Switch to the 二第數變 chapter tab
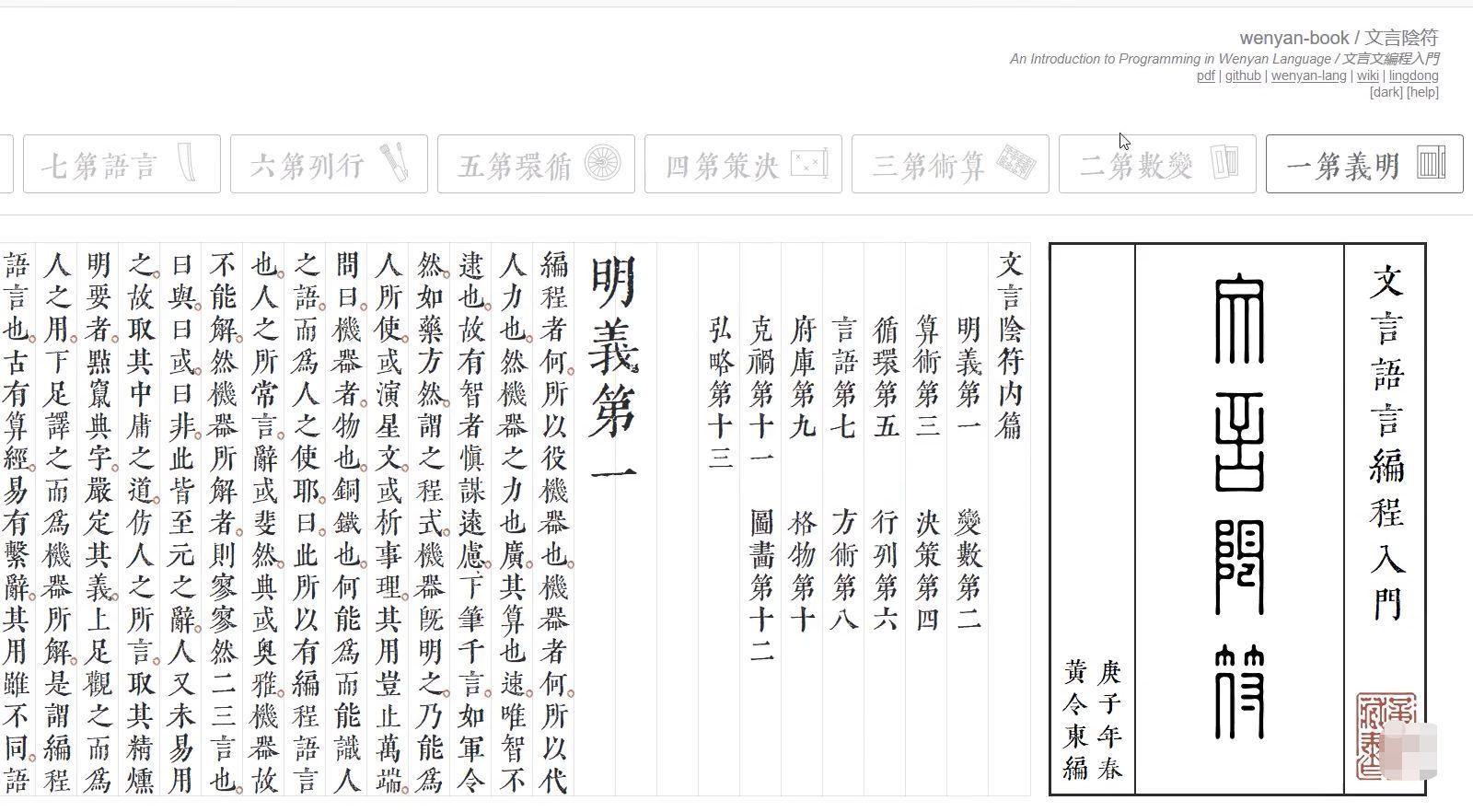Image resolution: width=1473 pixels, height=812 pixels. [1157, 164]
